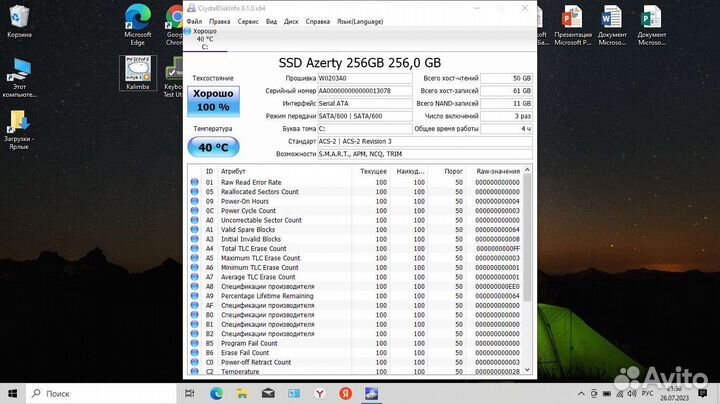Click the Атрибут column header
The width and height of the screenshot is (720, 404).
click(x=285, y=171)
